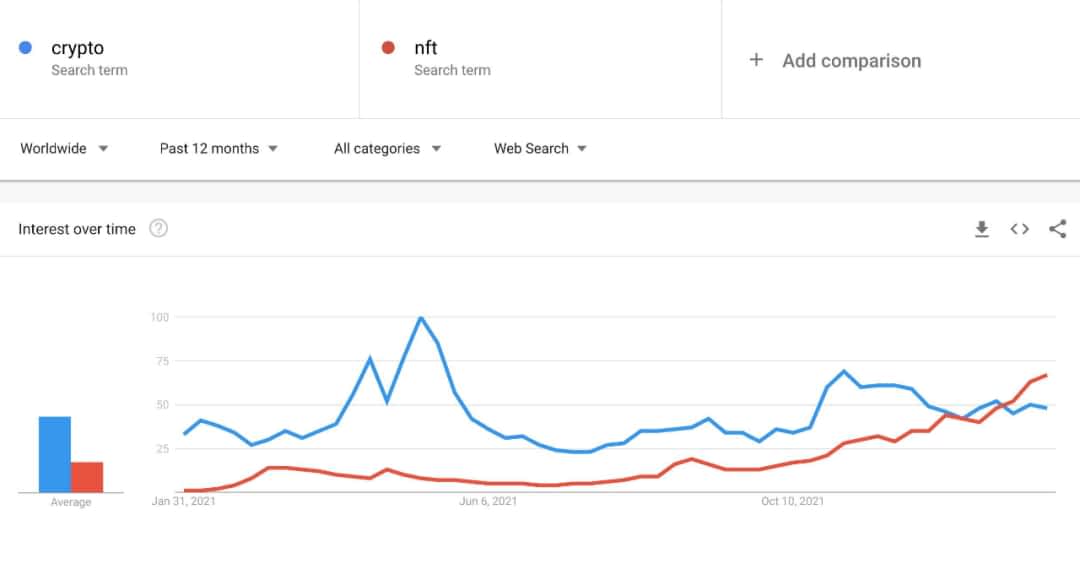Open help for Interest over time
1080x569 pixels.
point(158,228)
